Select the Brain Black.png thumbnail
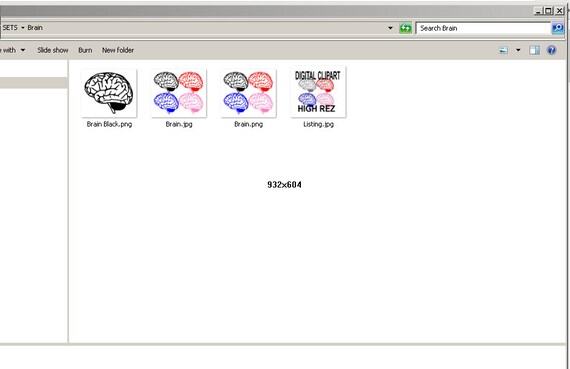This screenshot has height=369, width=570. (109, 93)
